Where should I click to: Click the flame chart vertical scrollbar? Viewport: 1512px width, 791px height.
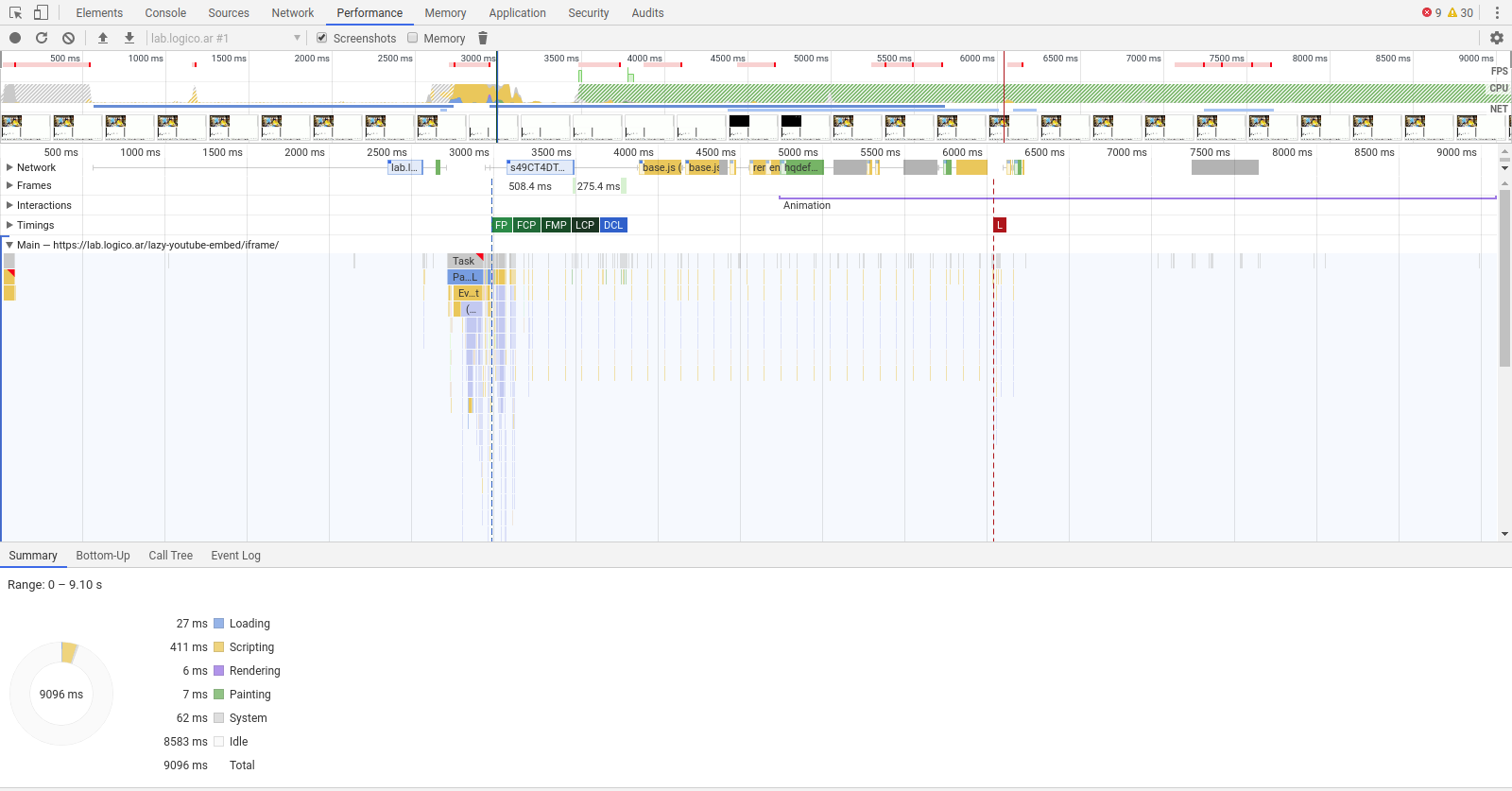tap(1504, 278)
